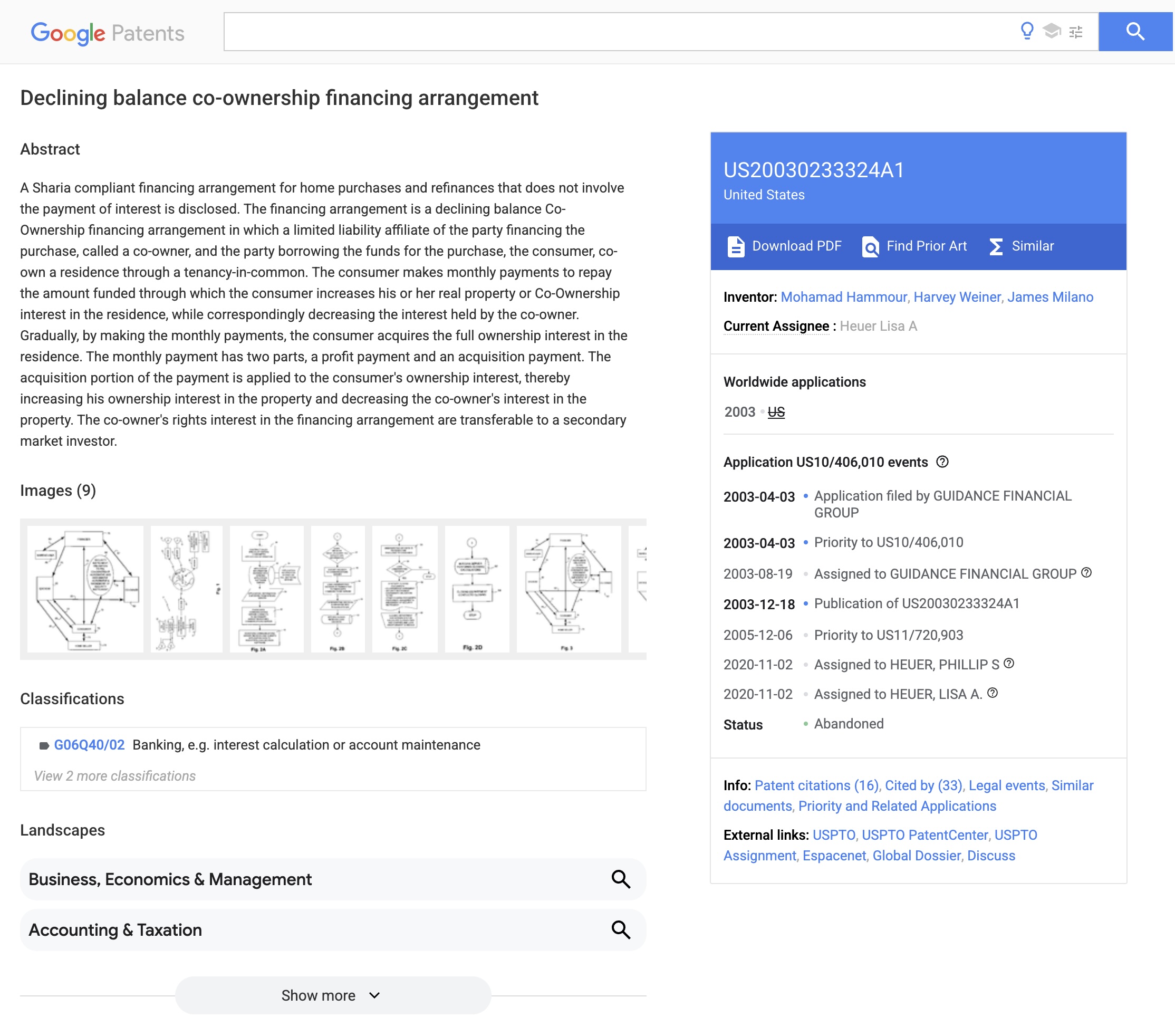The height and width of the screenshot is (1036, 1175).
Task: Click Download PDF label
Action: tap(796, 246)
